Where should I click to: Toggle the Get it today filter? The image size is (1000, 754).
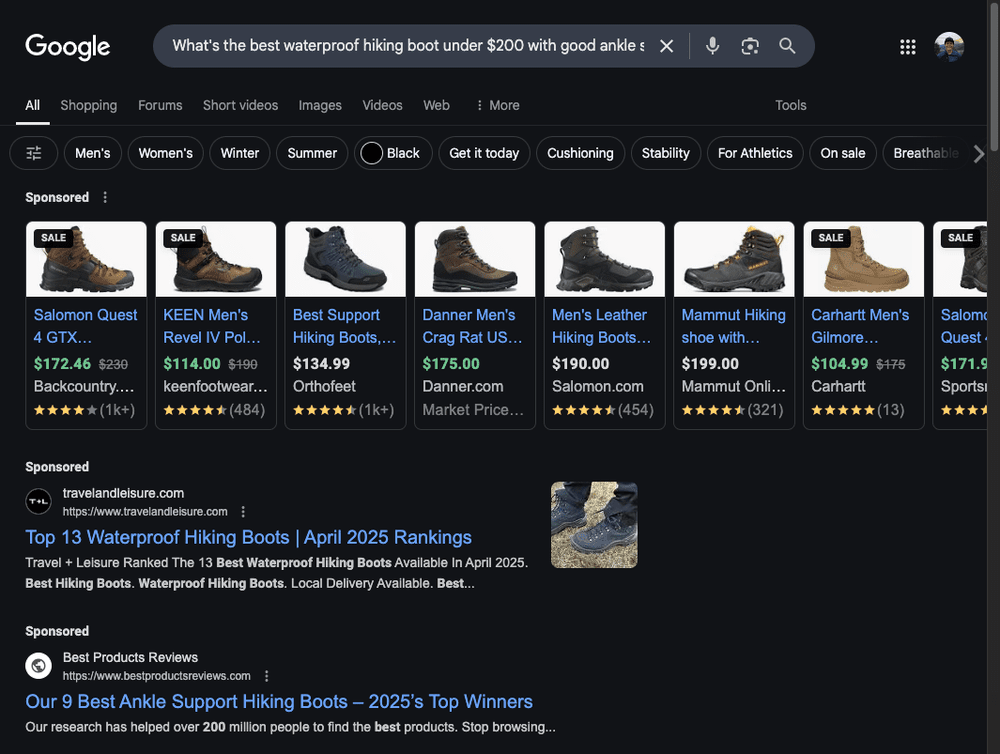tap(484, 153)
